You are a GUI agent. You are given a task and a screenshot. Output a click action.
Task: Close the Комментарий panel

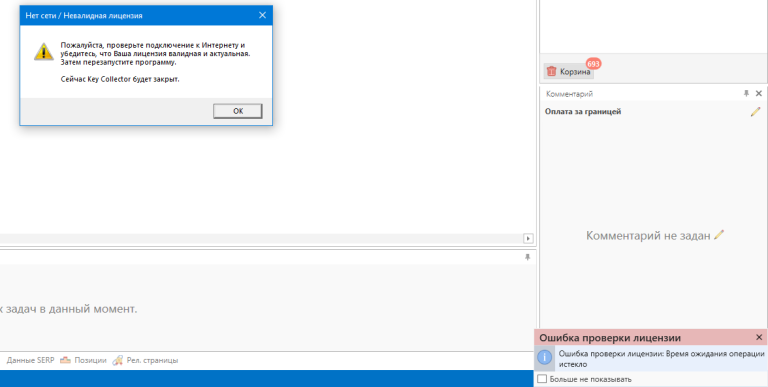coord(759,94)
